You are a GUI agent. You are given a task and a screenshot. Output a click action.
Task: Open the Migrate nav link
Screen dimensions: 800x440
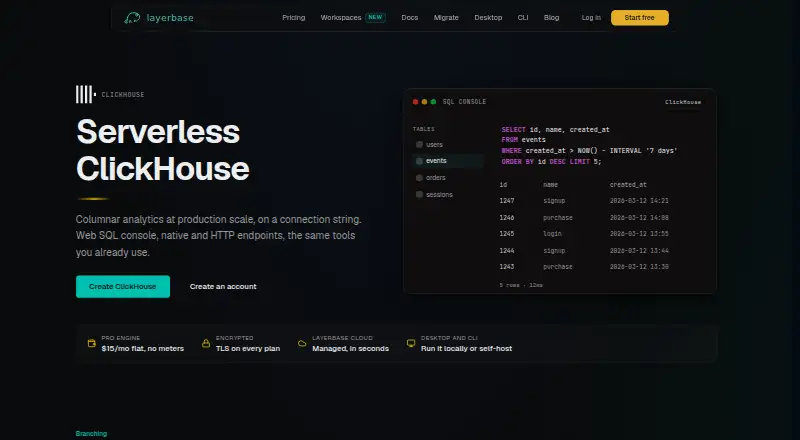pos(446,18)
